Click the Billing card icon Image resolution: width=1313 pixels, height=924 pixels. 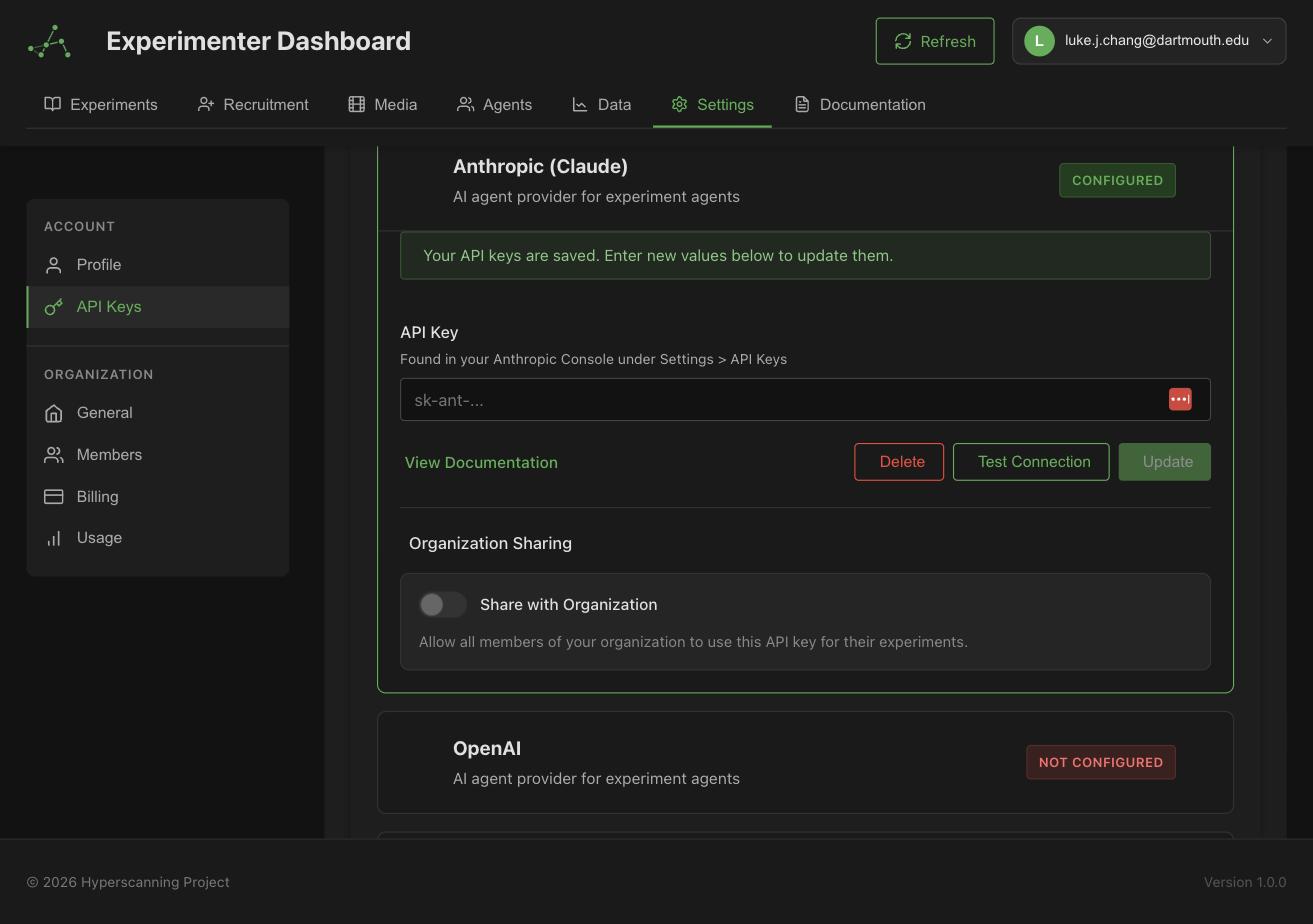pyautogui.click(x=54, y=497)
